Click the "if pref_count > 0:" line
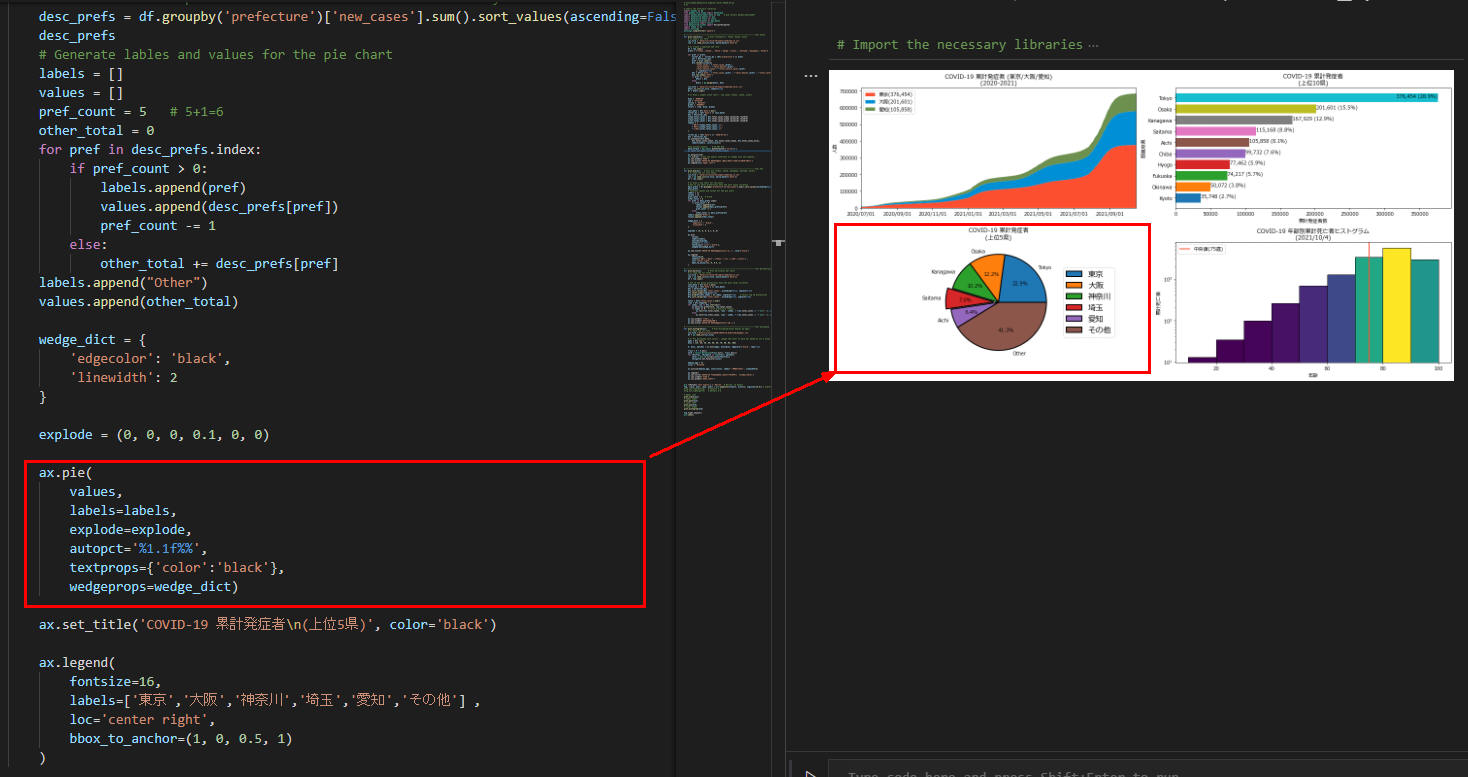This screenshot has height=777, width=1468. tap(138, 168)
